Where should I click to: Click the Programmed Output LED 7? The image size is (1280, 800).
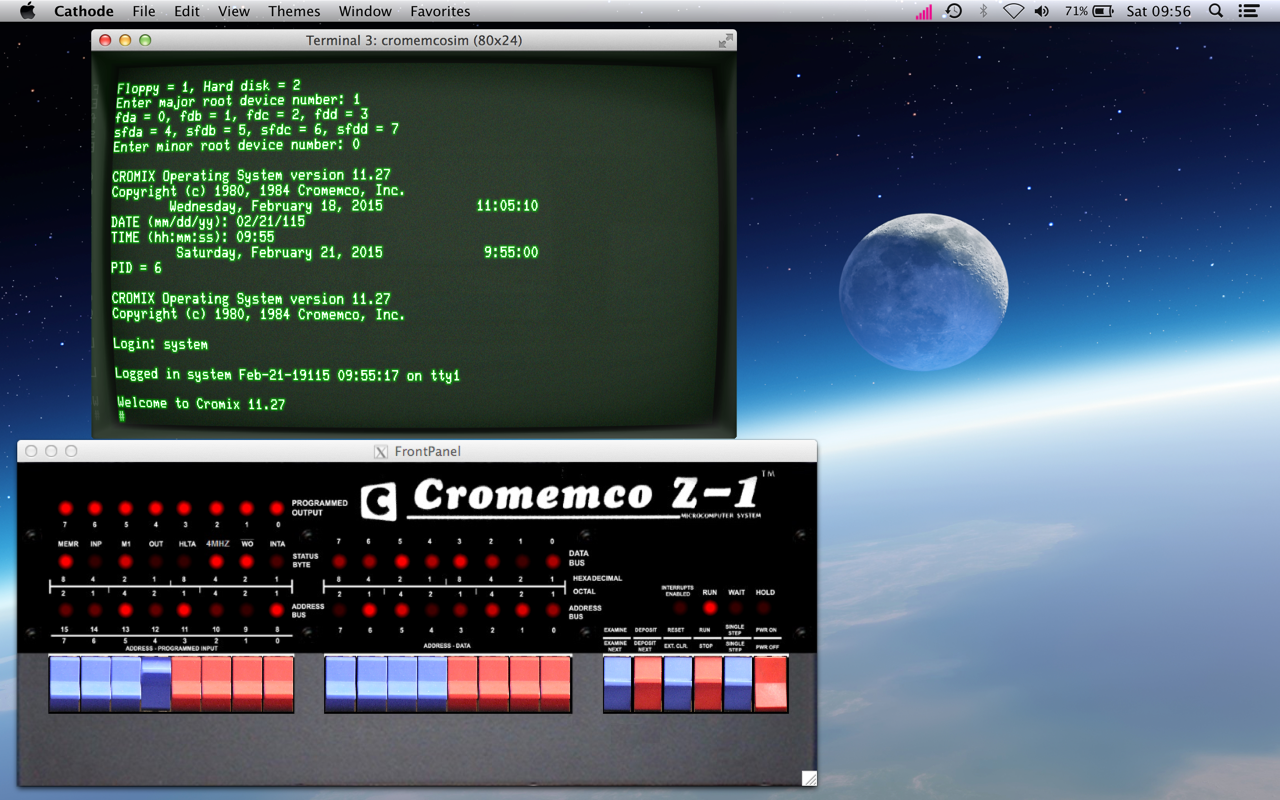coord(66,509)
